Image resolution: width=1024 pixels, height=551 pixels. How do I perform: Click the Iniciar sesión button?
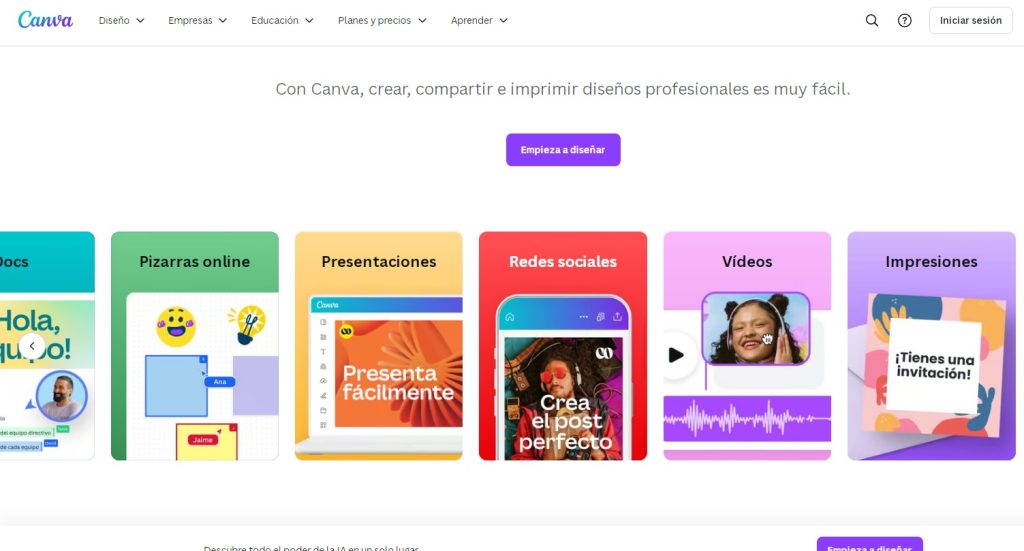(x=970, y=20)
